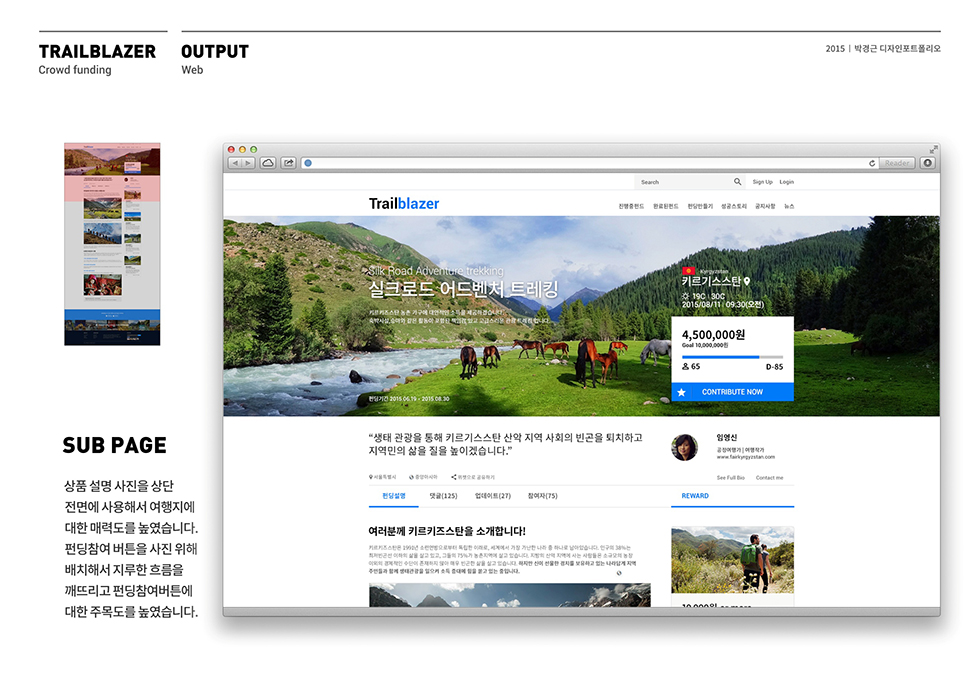Click the iCloud tabs browser icon
The width and height of the screenshot is (980, 693).
pos(268,163)
